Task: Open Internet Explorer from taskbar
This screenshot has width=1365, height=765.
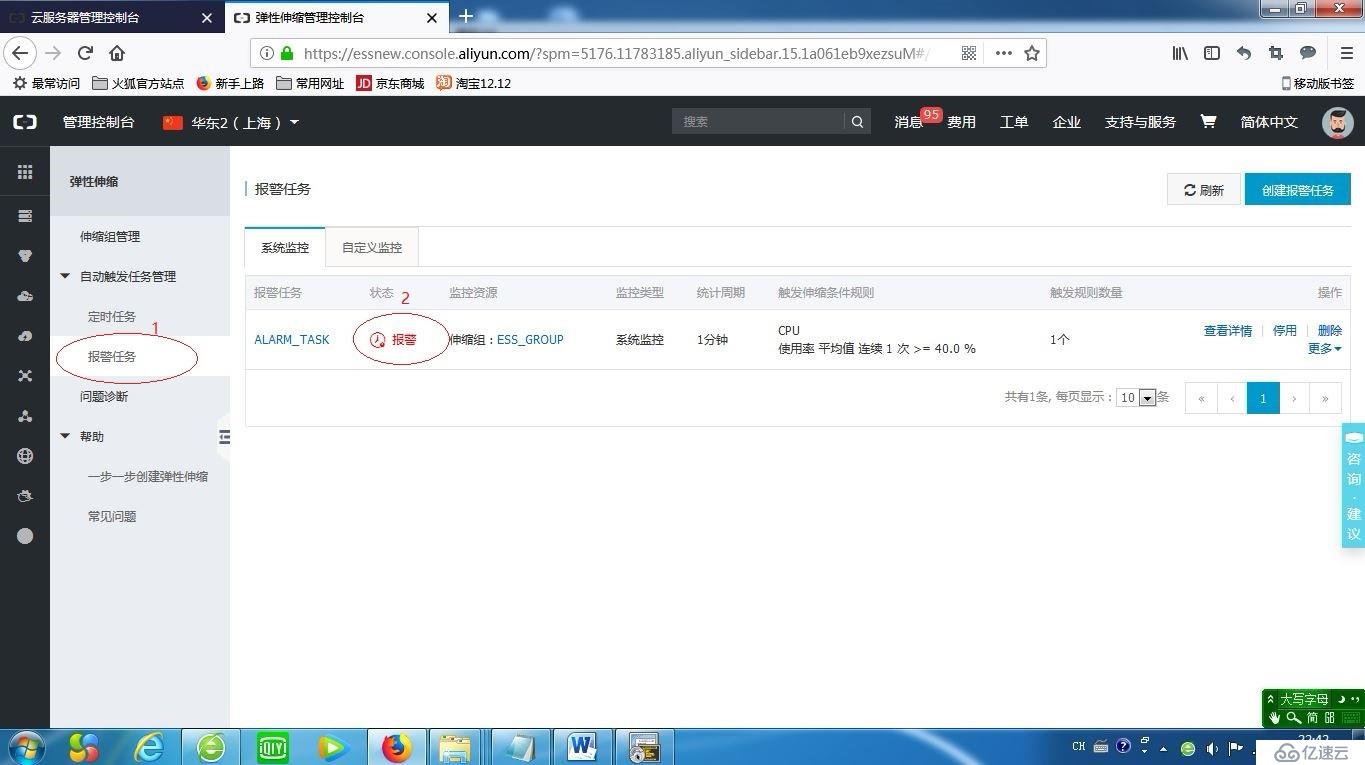Action: (x=150, y=747)
